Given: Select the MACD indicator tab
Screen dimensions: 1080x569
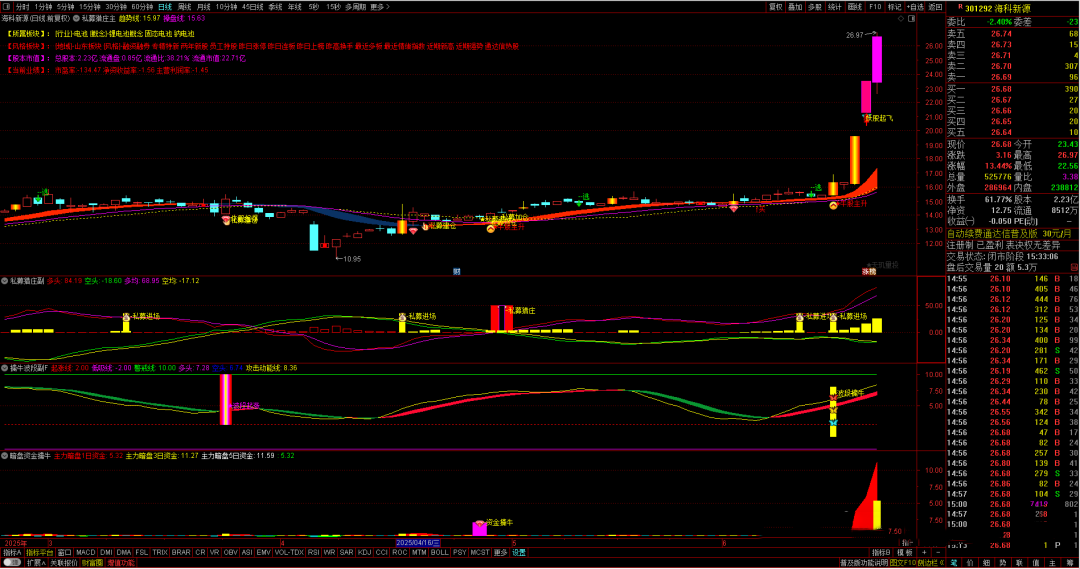Looking at the screenshot, I should (x=86, y=552).
